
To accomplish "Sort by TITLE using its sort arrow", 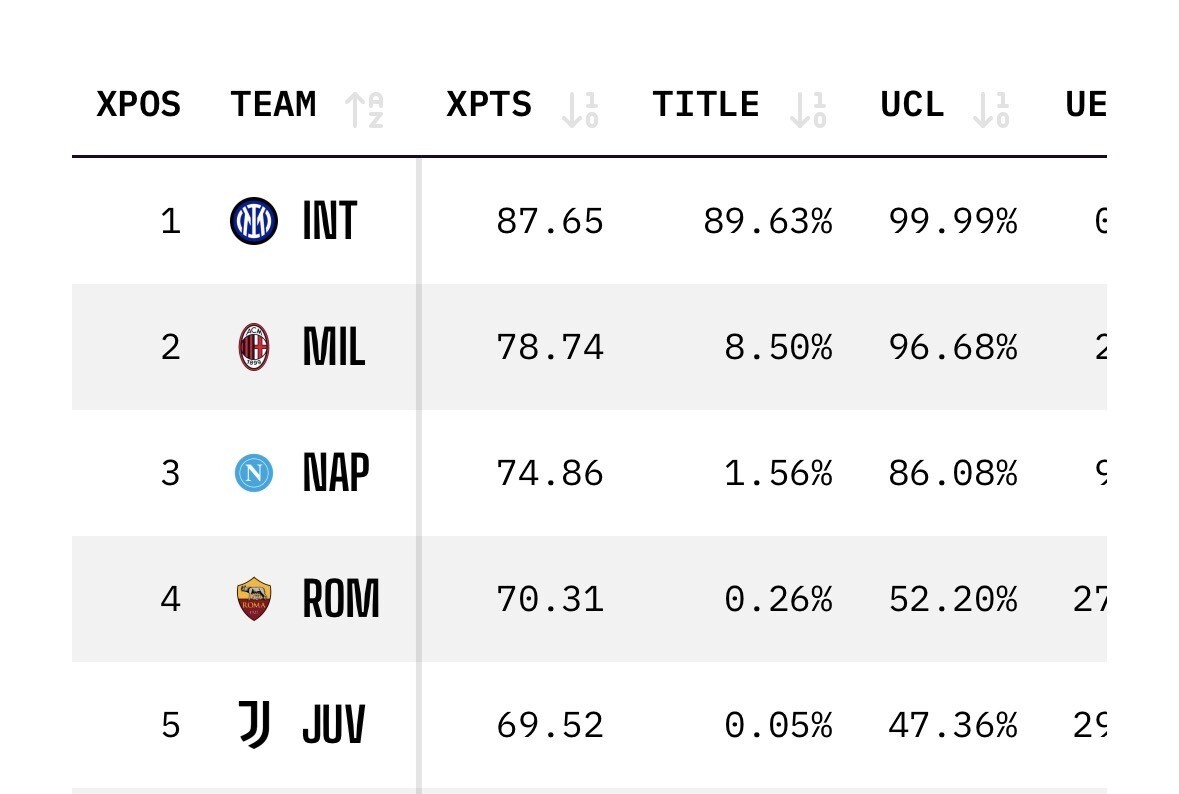I will pyautogui.click(x=808, y=109).
